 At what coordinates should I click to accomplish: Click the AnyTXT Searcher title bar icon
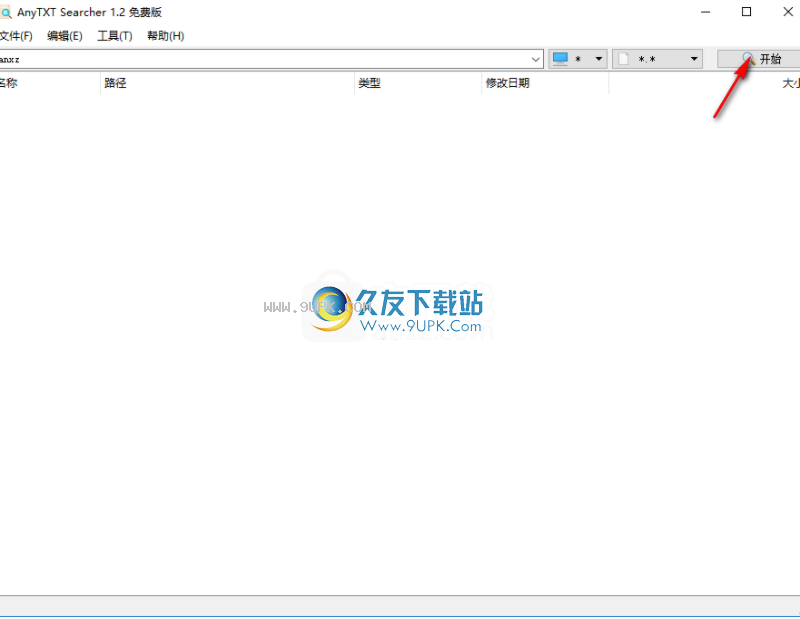tap(5, 12)
